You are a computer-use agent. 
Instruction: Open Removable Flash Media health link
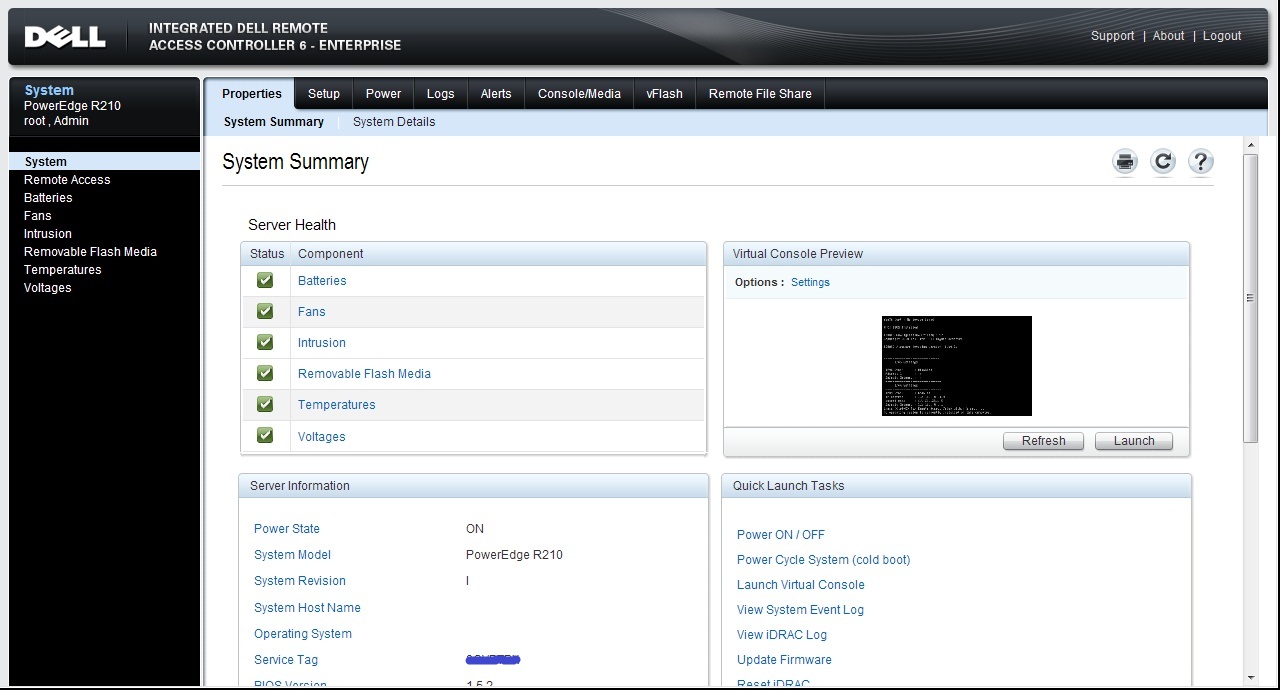364,374
